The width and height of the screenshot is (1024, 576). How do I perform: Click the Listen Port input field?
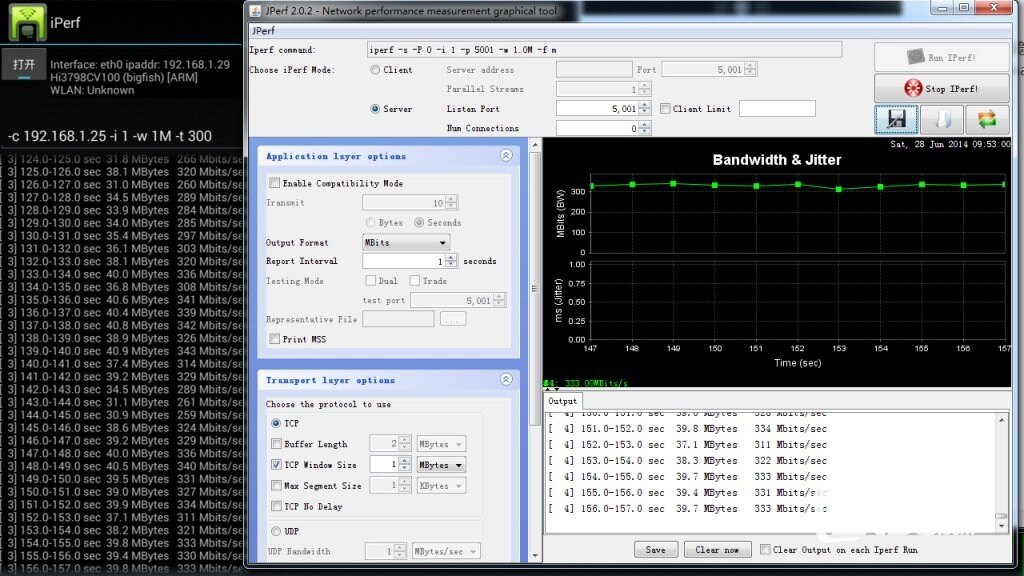point(596,109)
